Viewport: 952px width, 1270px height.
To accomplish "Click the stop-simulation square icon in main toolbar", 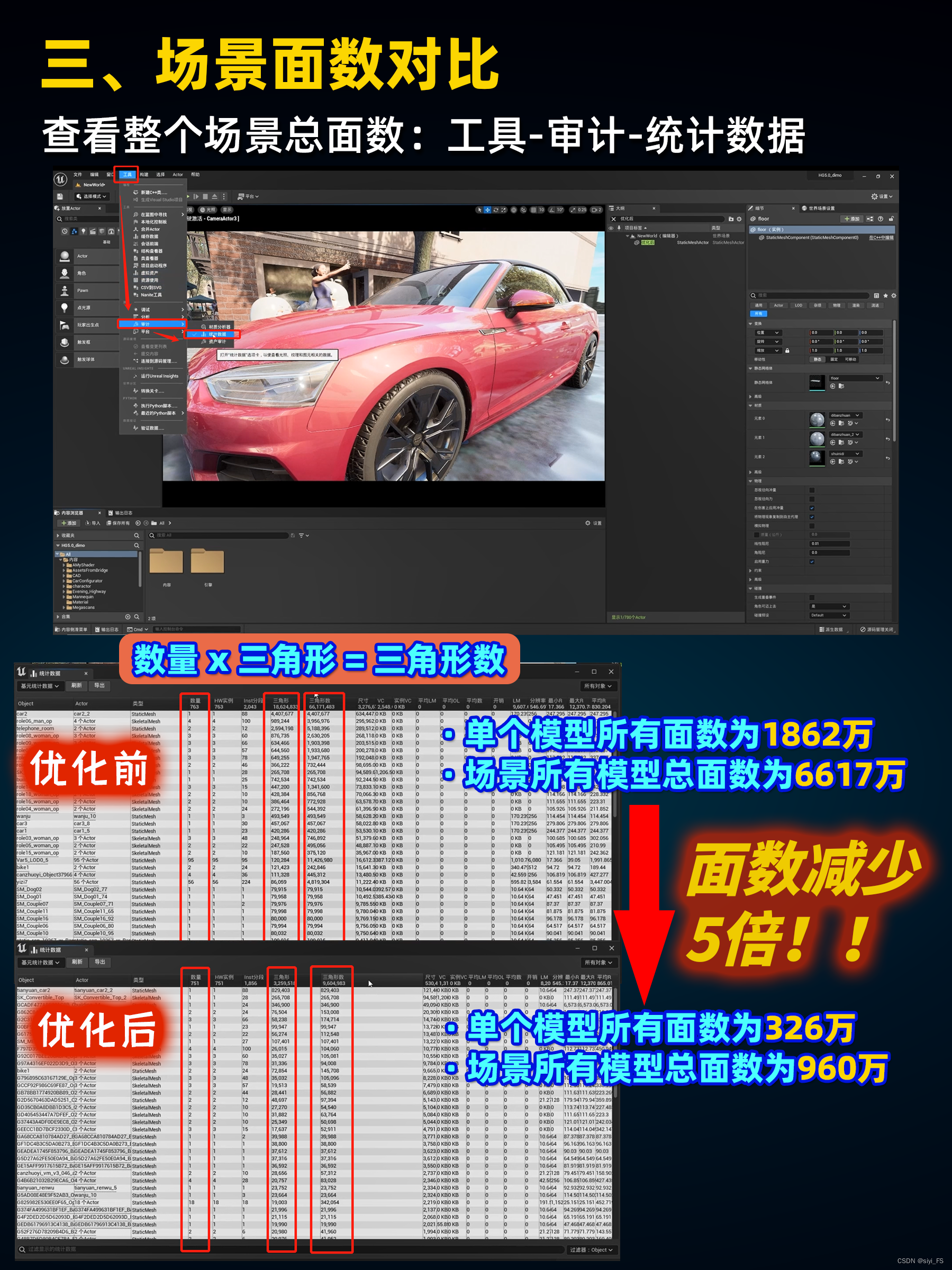I will (x=205, y=196).
